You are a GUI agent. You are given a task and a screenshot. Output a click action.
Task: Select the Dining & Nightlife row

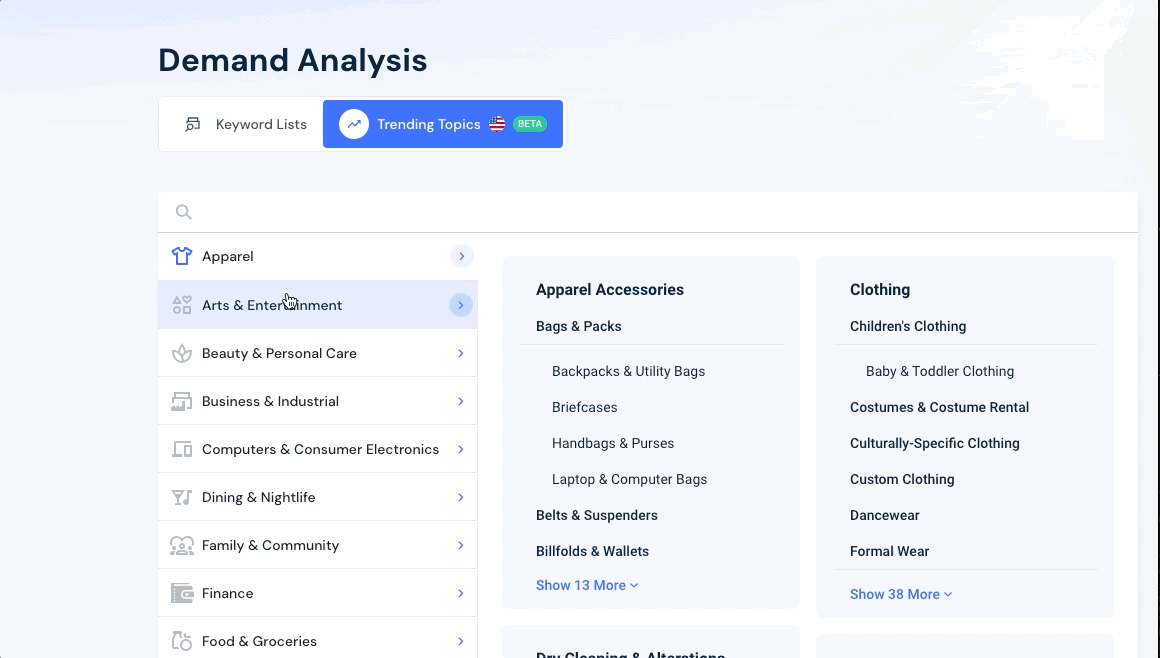[x=317, y=497]
